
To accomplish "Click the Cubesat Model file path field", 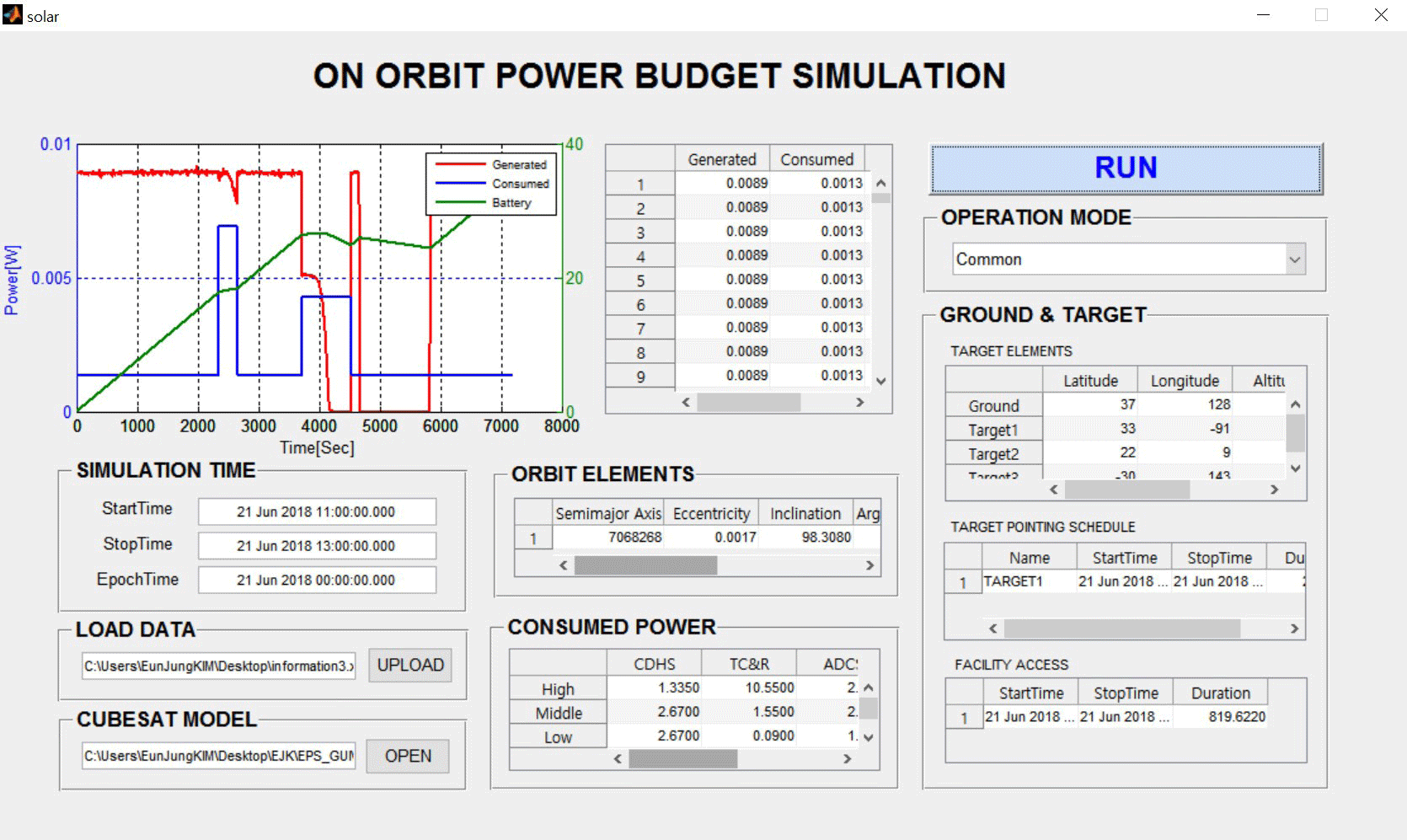I will pyautogui.click(x=218, y=756).
